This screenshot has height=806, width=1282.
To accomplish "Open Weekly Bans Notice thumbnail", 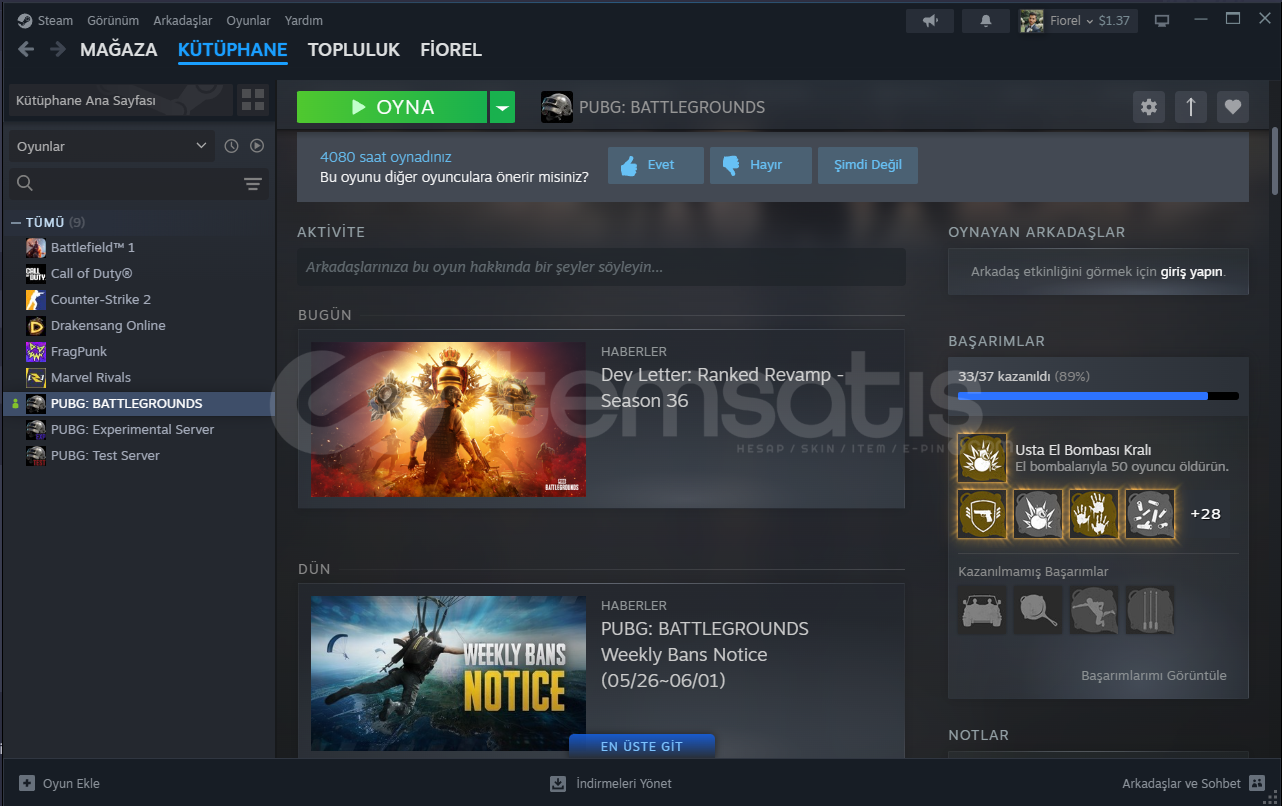I will 448,673.
